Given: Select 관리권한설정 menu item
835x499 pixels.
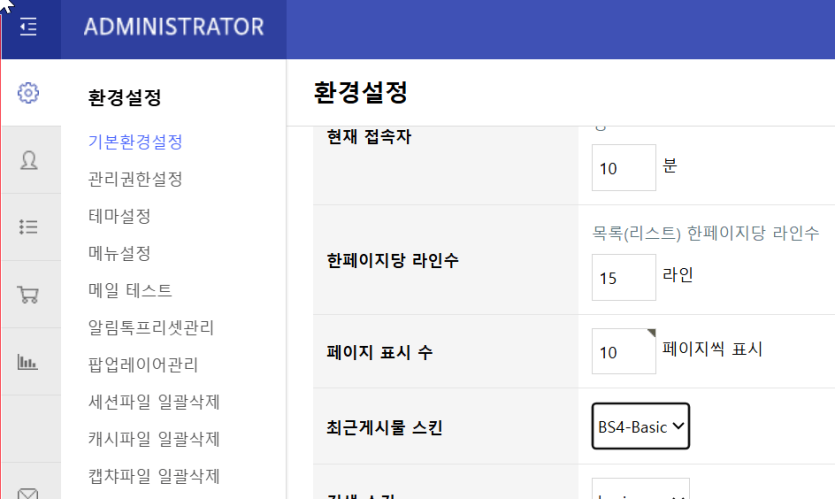Looking at the screenshot, I should [135, 179].
